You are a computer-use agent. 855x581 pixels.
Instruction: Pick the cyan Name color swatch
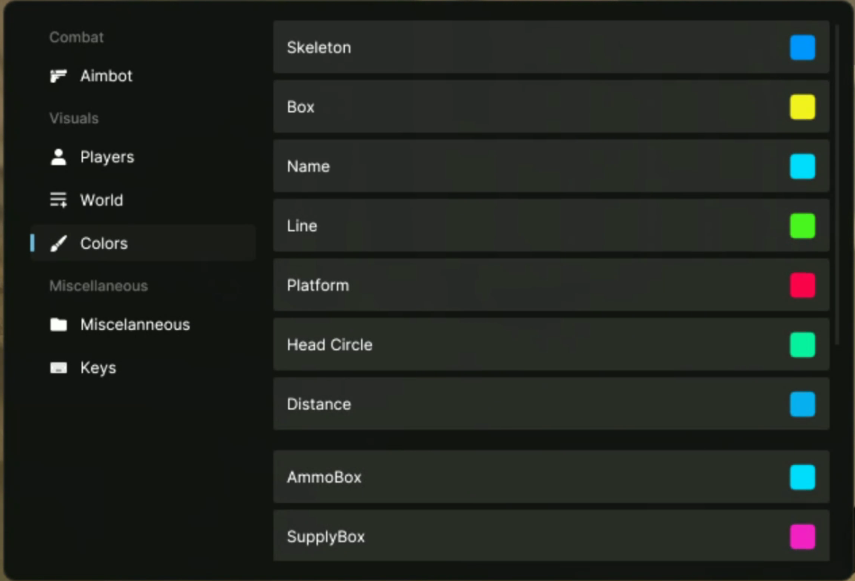(802, 167)
